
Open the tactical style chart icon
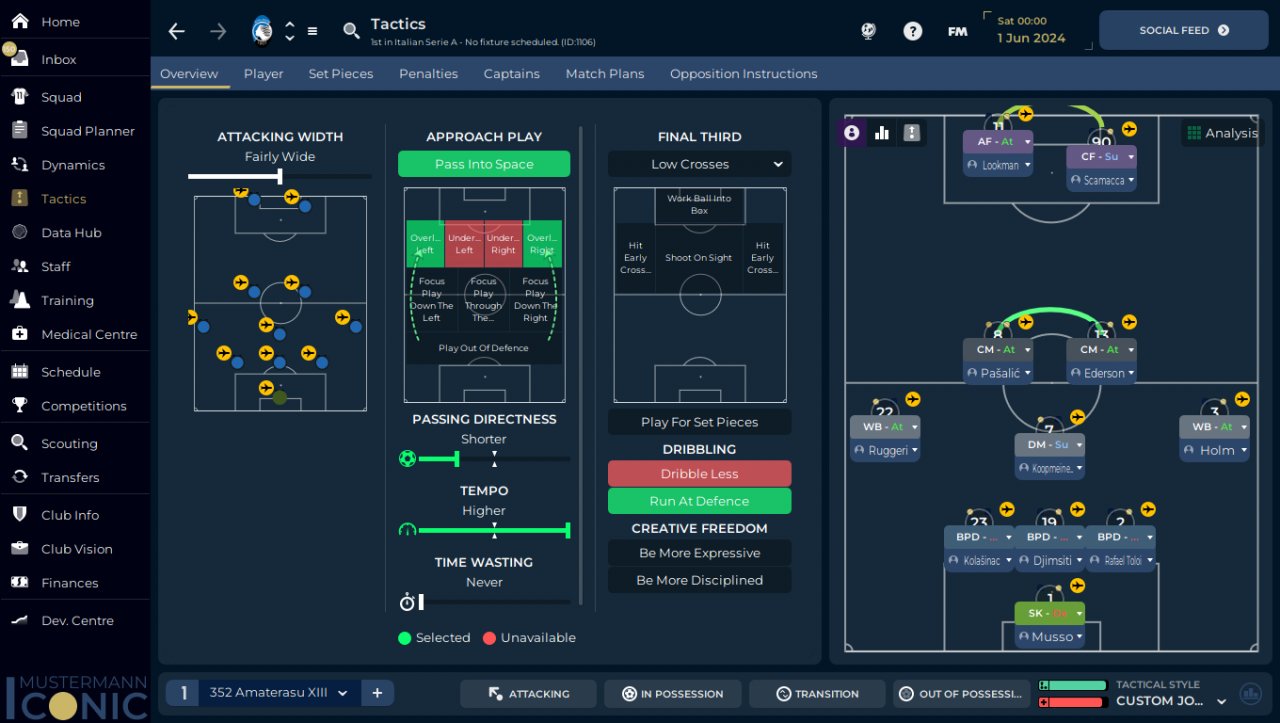coord(1250,693)
